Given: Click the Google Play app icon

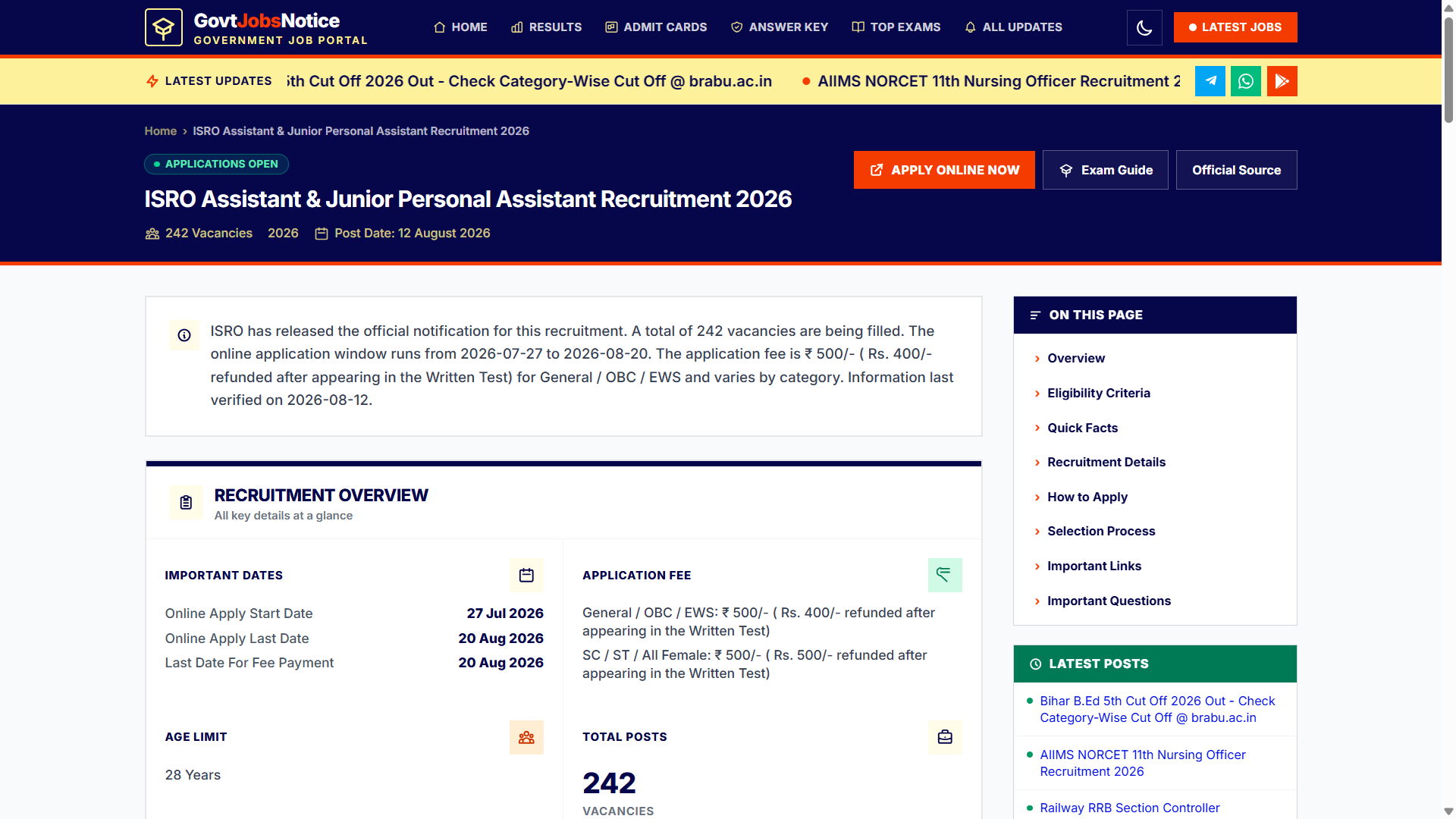Looking at the screenshot, I should (1282, 81).
